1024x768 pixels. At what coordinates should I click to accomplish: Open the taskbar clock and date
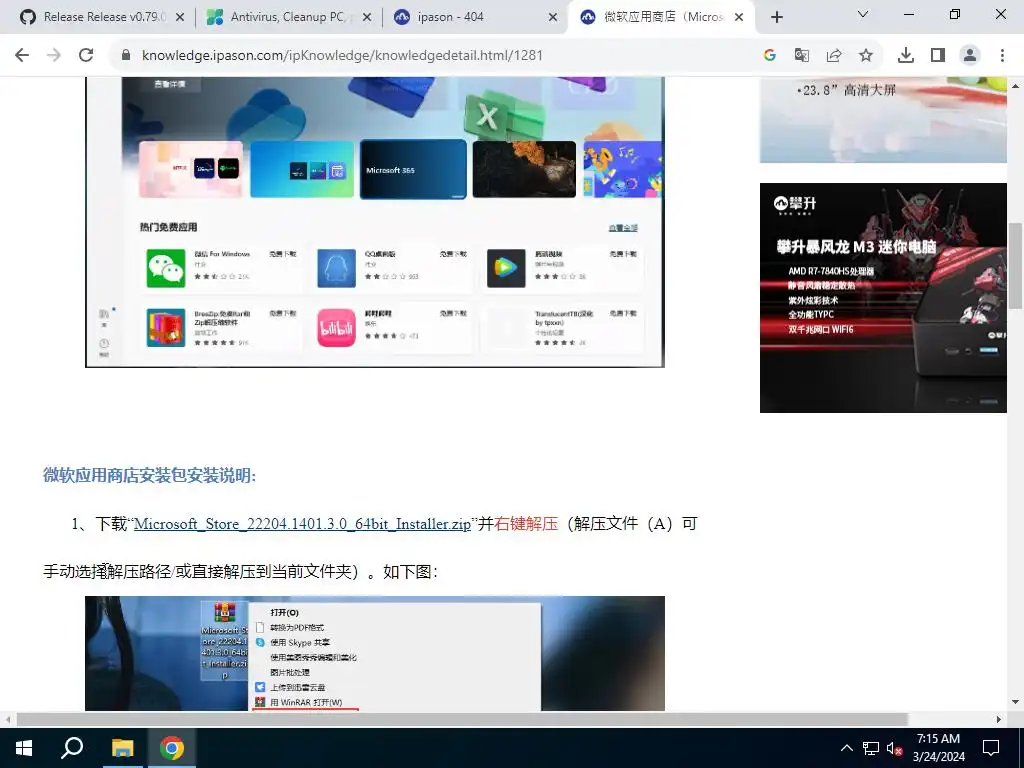(x=938, y=748)
